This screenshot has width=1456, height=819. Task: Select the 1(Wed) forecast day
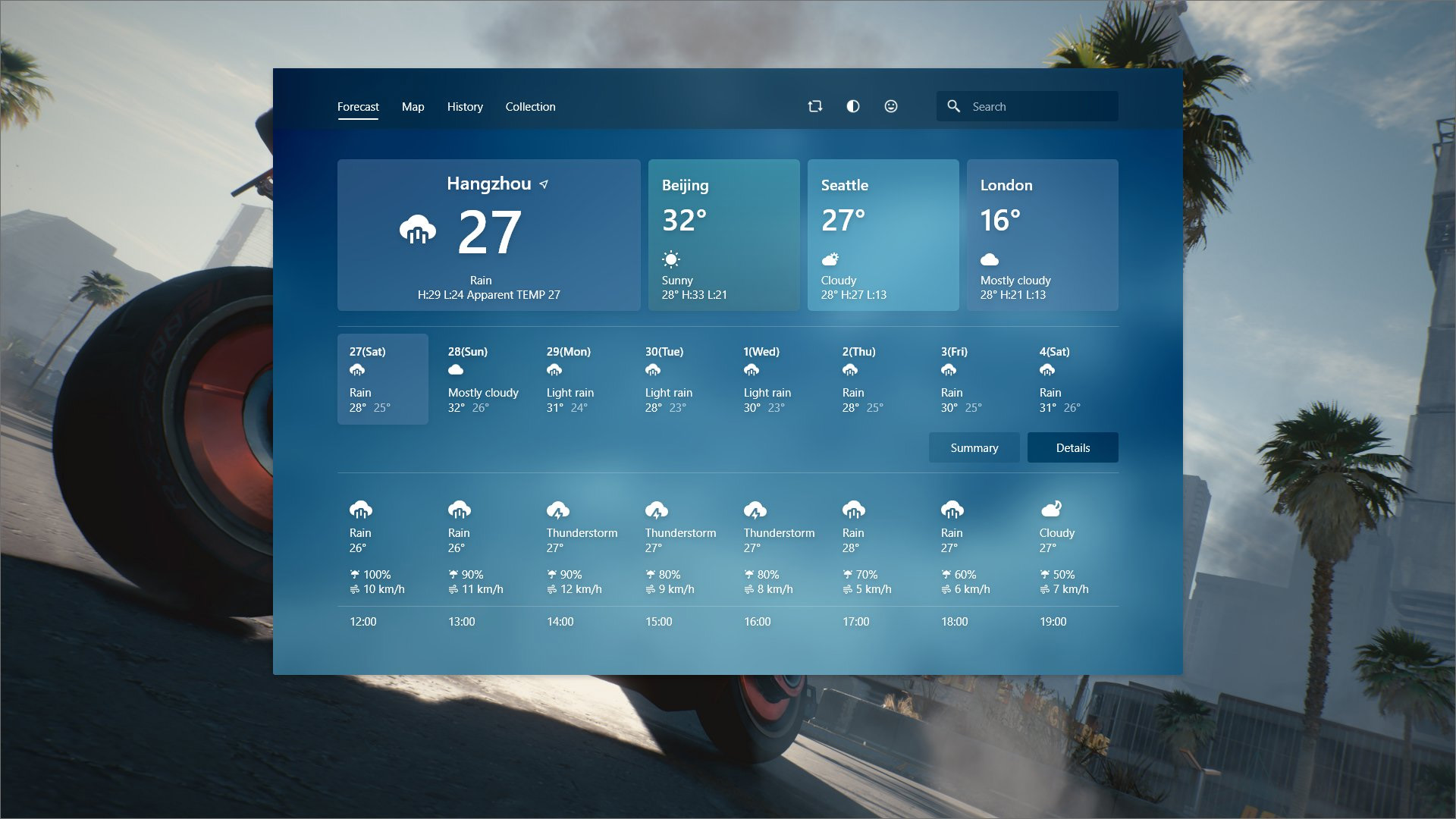pos(777,379)
